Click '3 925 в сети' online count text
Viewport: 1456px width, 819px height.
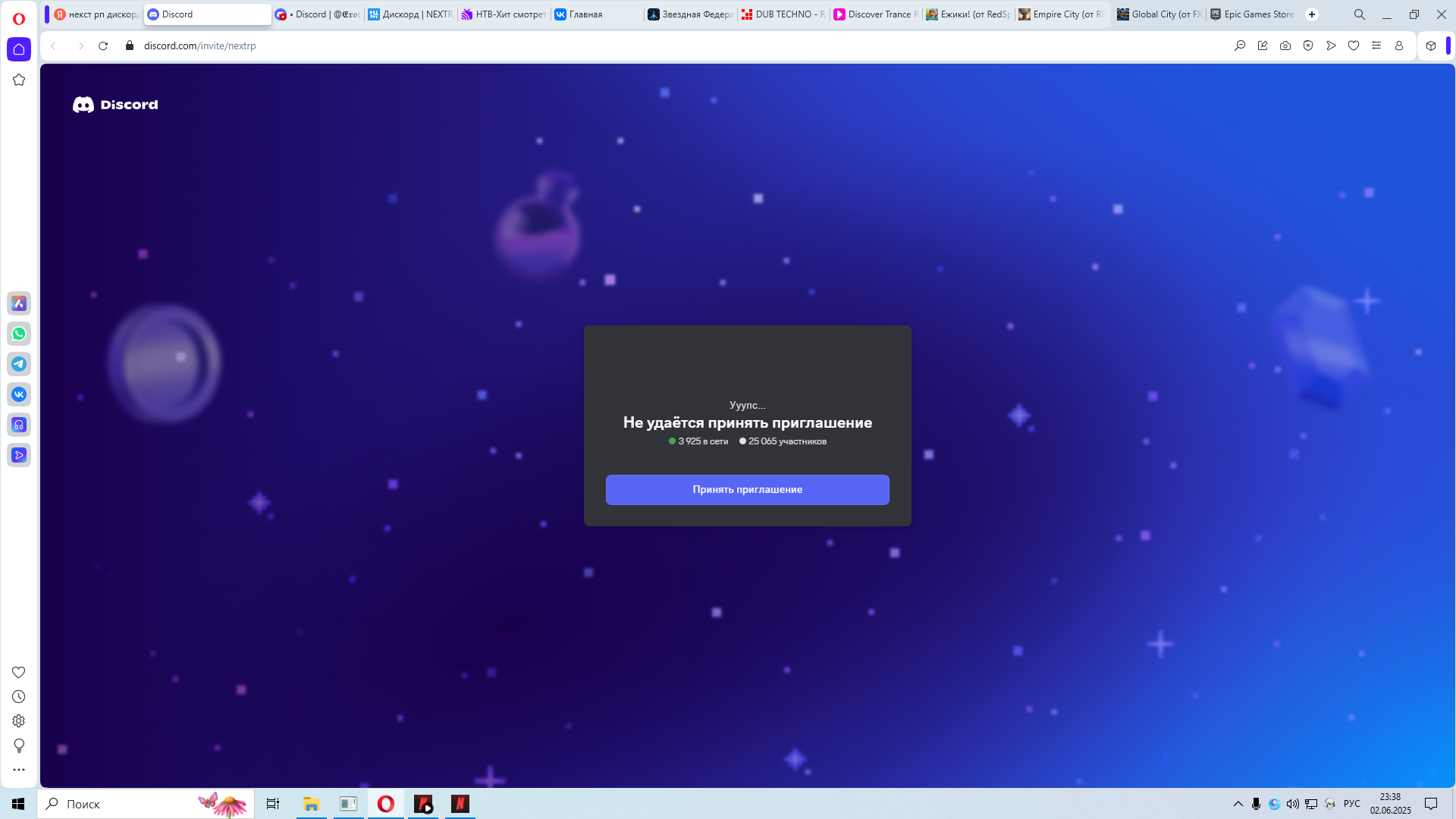pos(703,441)
